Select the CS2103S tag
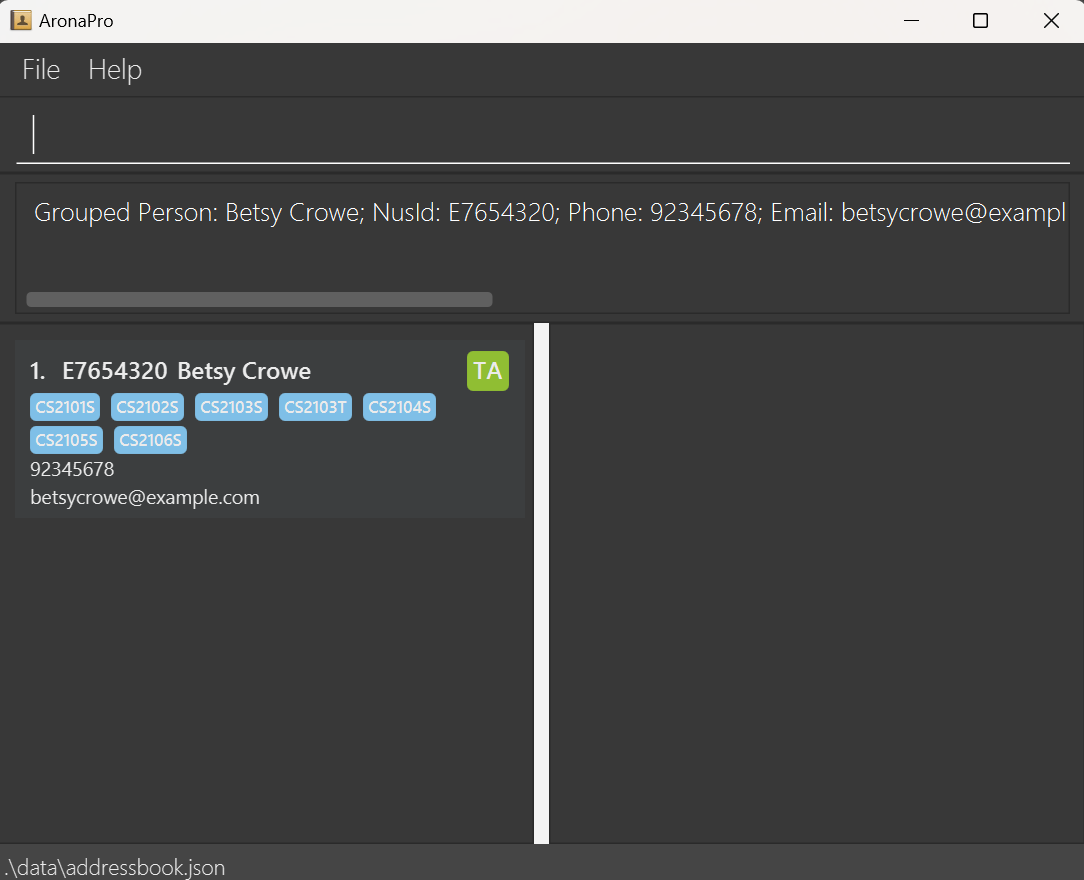 [x=231, y=407]
